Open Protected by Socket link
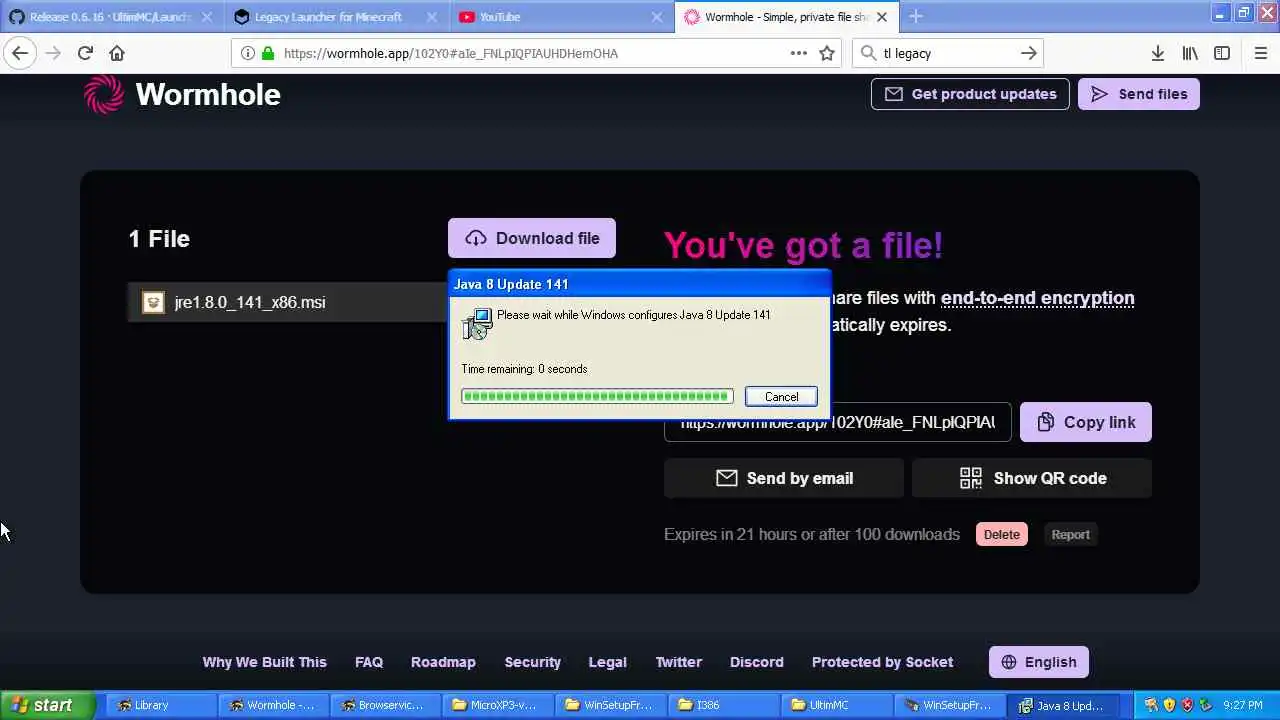Viewport: 1280px width, 720px height. pyautogui.click(x=882, y=662)
